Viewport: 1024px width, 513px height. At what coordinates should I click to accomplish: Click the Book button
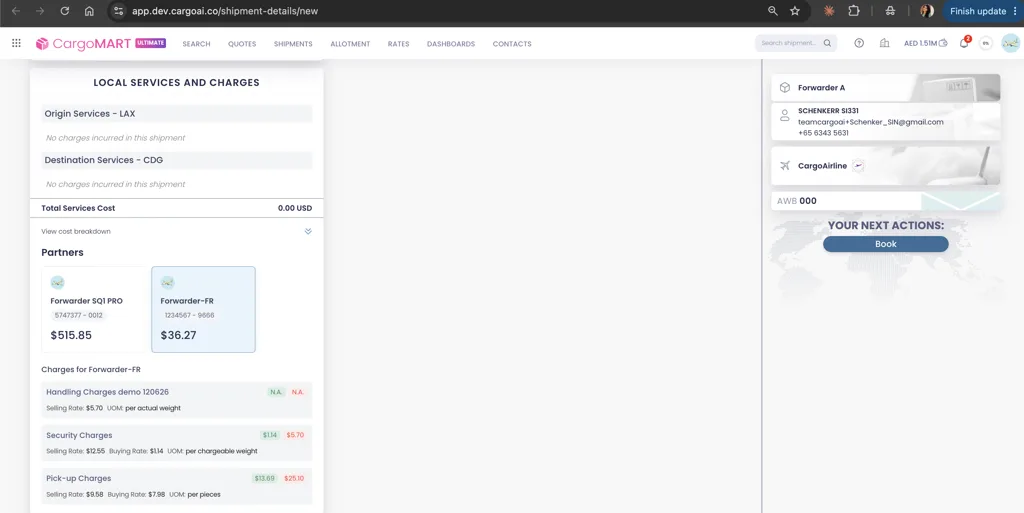(886, 244)
